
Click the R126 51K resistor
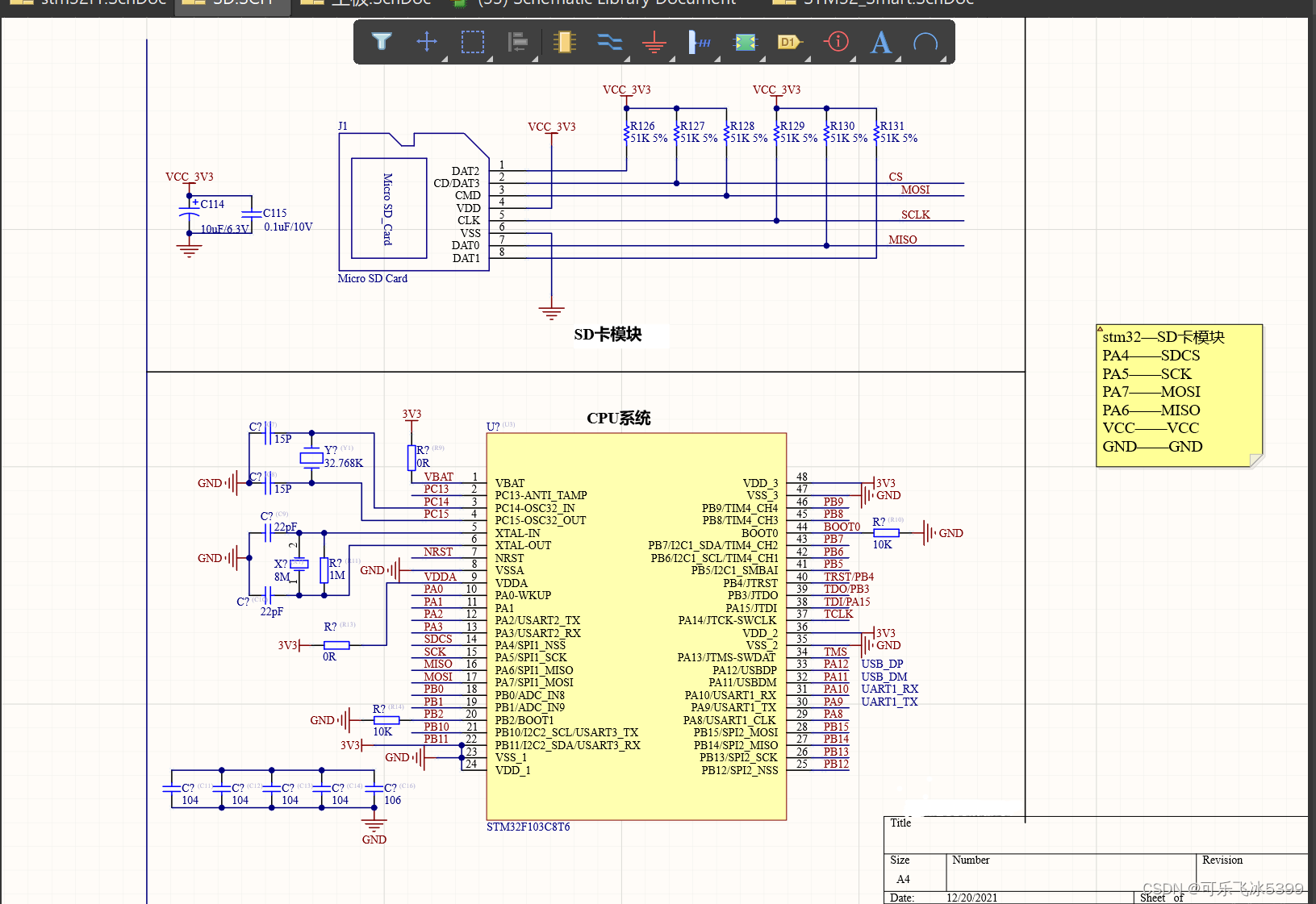tap(626, 132)
